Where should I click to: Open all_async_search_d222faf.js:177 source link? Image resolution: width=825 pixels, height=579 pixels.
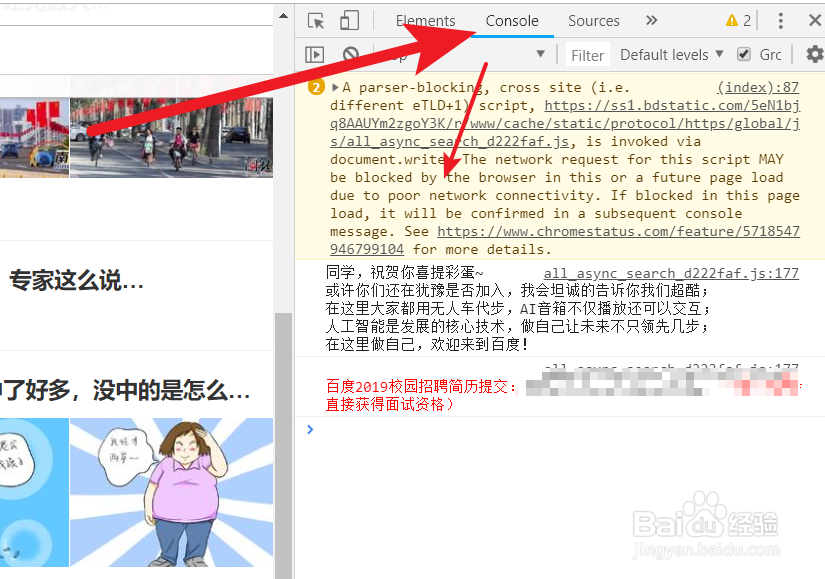(671, 273)
